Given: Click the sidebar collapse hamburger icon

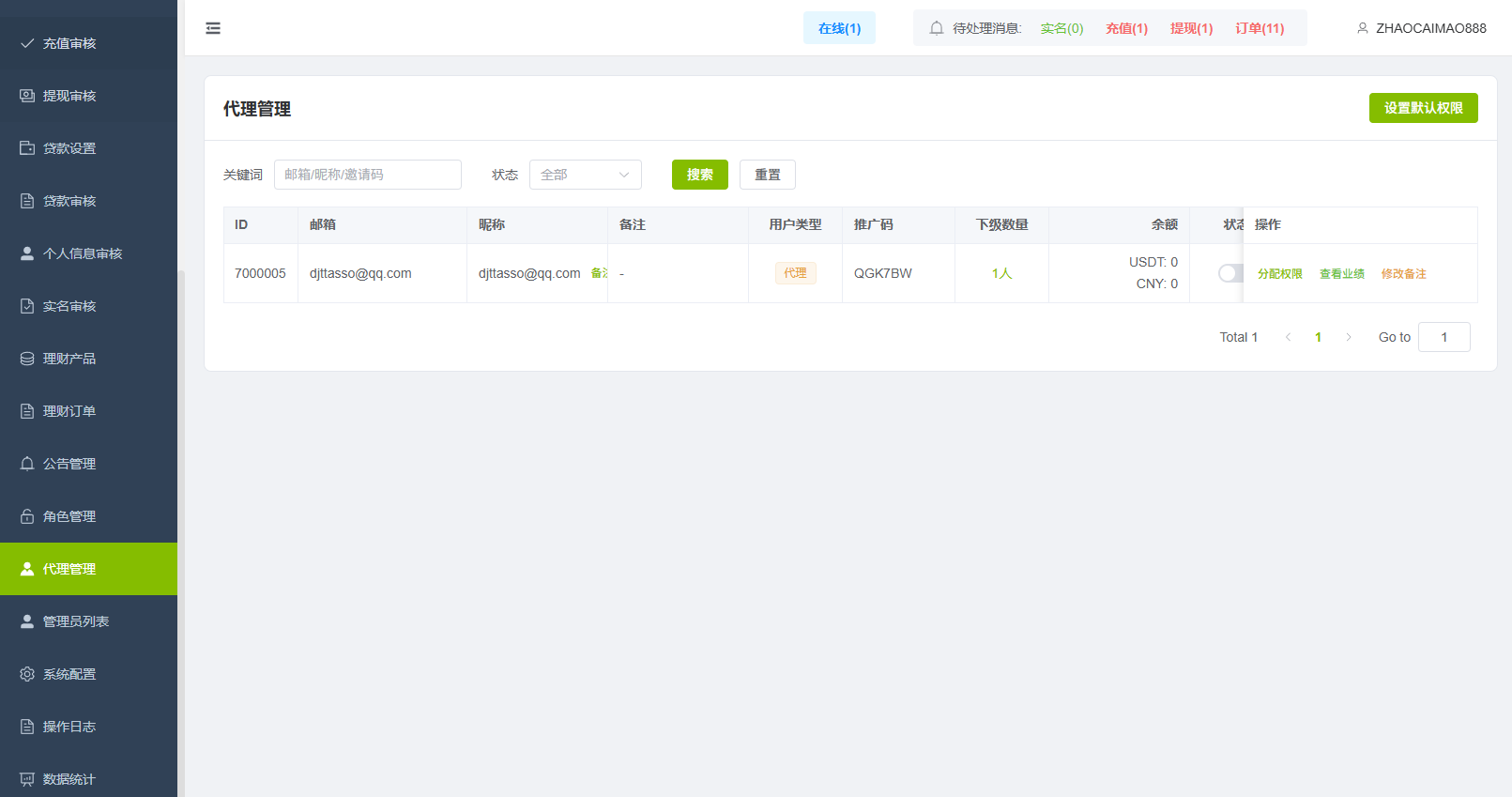Looking at the screenshot, I should (x=213, y=28).
